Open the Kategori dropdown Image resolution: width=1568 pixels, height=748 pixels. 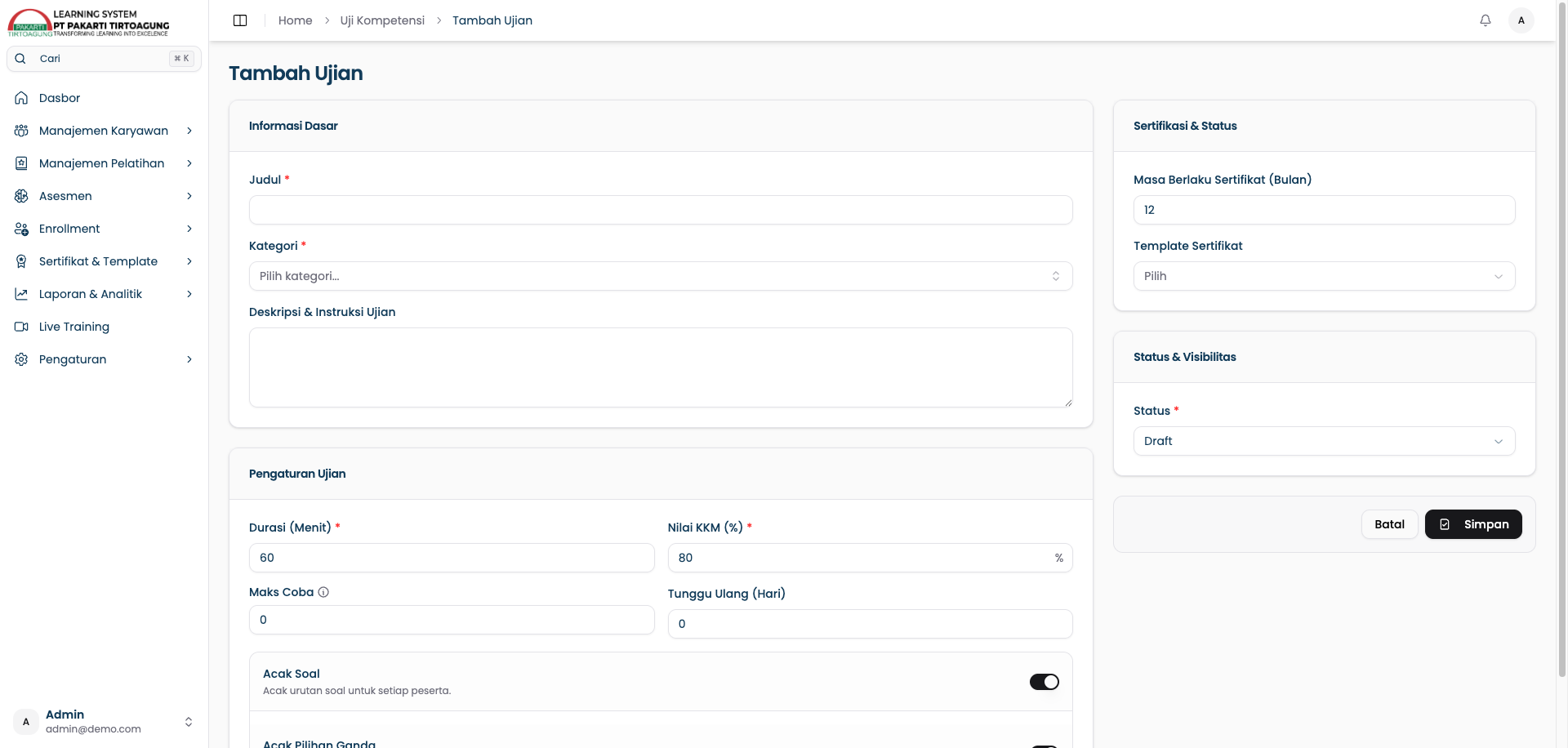pos(661,276)
